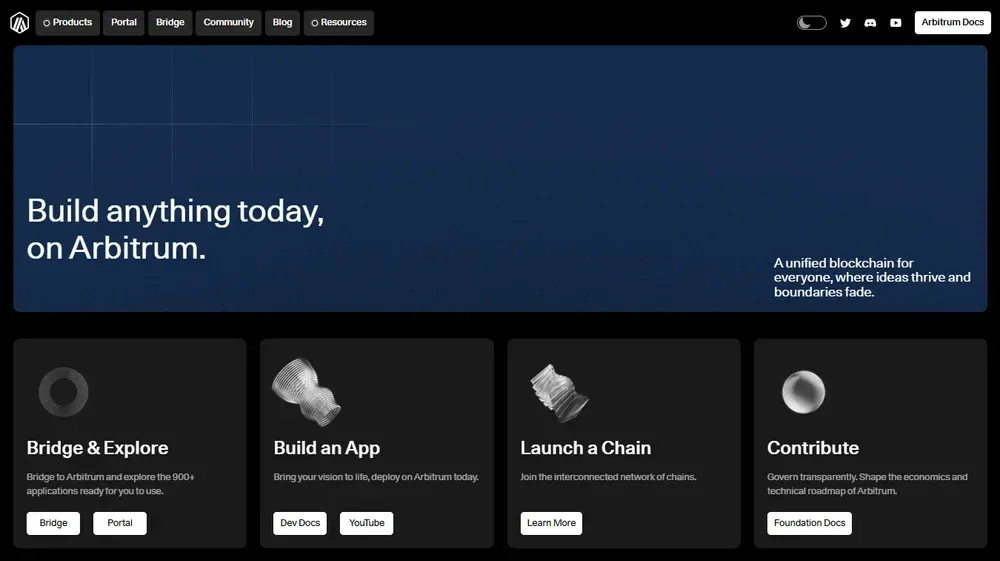Click the Bridge button in Bridge & Explore card
The width and height of the screenshot is (1000, 561).
(54, 523)
